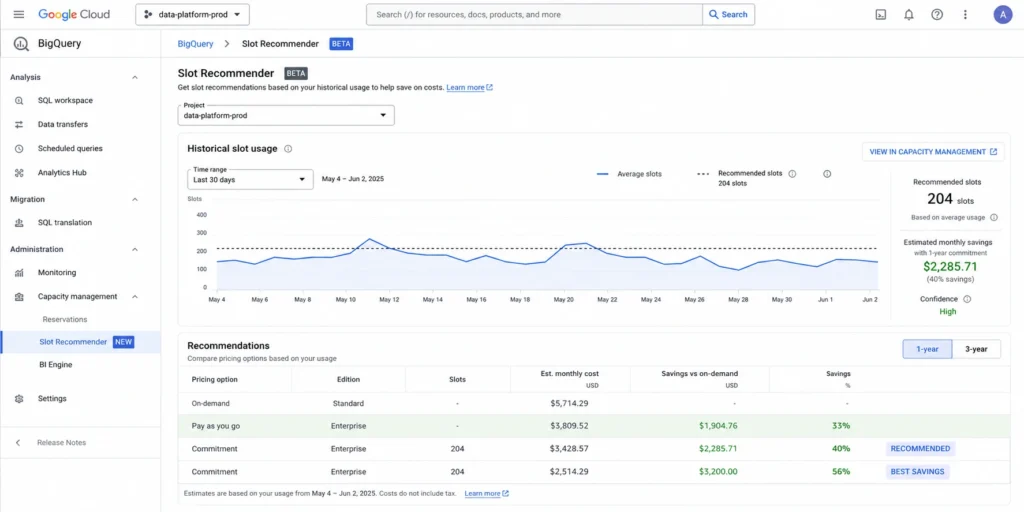
Task: Click the $3,200.00 savings value
Action: [x=718, y=472]
